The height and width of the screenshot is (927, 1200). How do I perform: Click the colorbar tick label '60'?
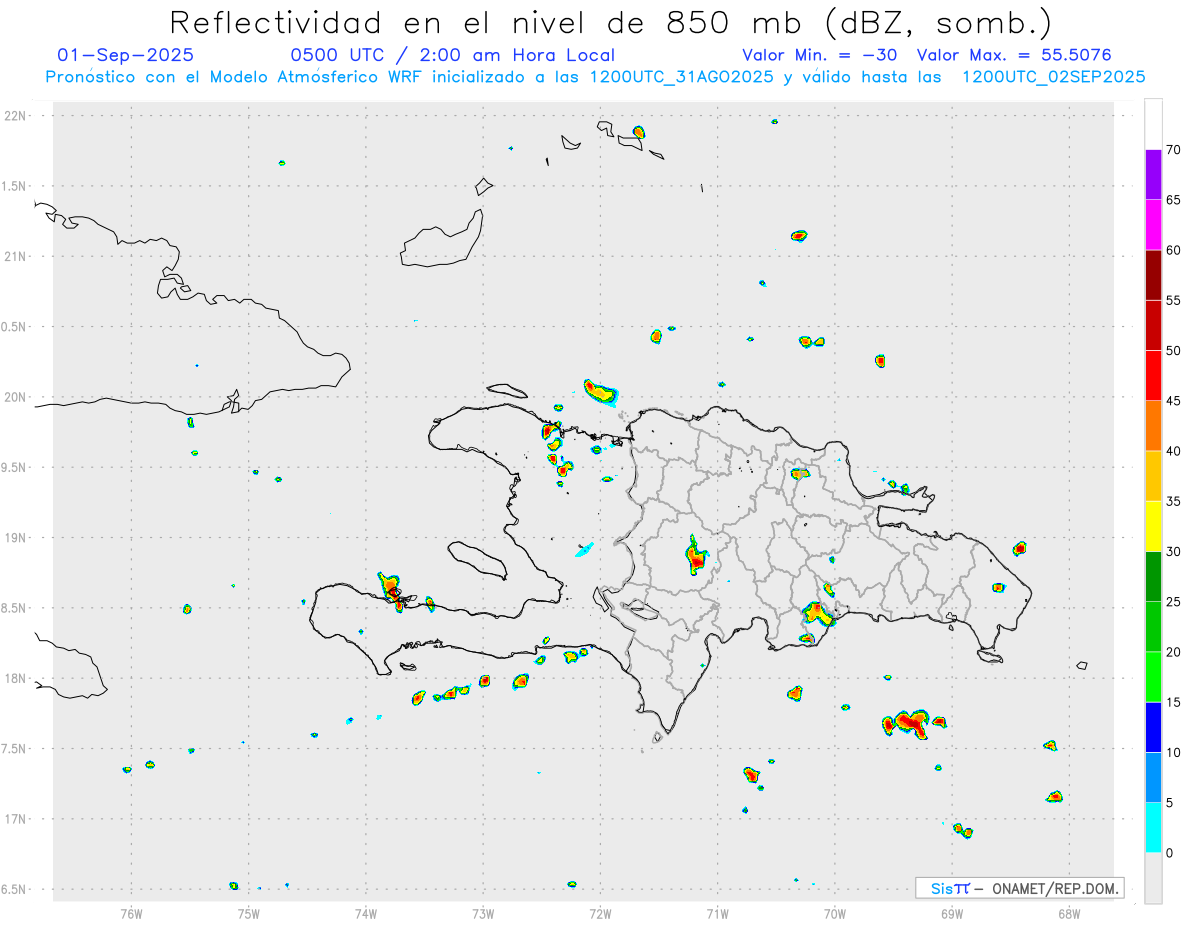[x=1174, y=250]
